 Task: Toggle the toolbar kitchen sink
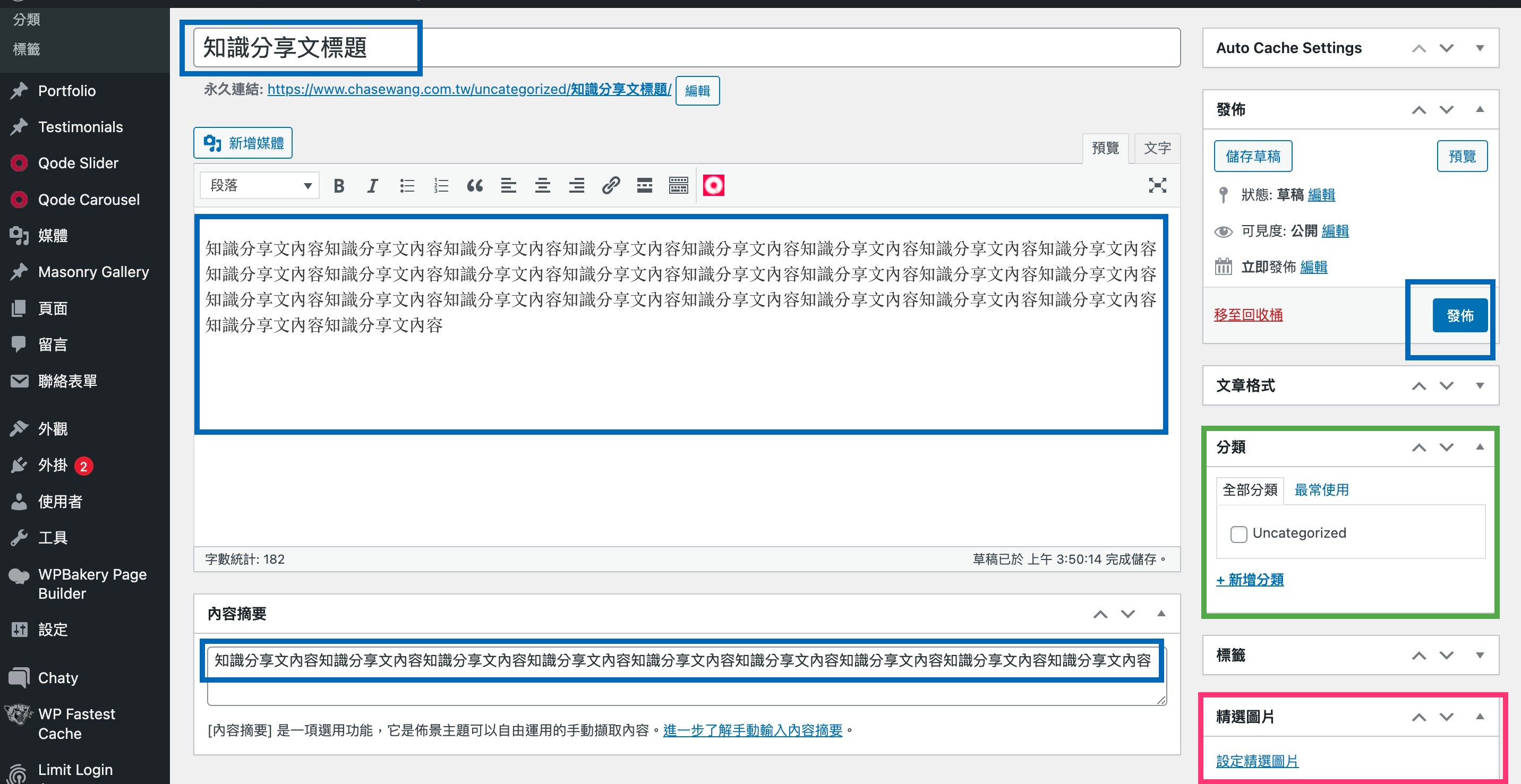coord(678,186)
